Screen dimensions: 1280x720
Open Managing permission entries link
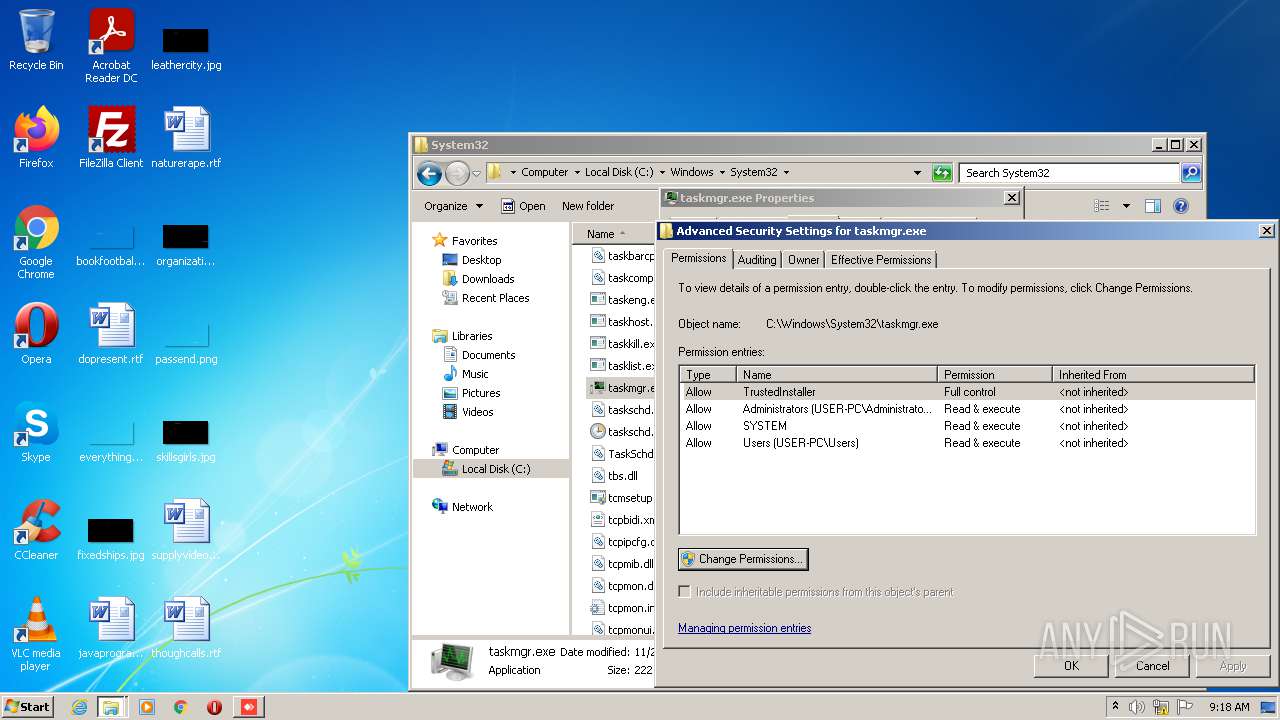point(744,628)
